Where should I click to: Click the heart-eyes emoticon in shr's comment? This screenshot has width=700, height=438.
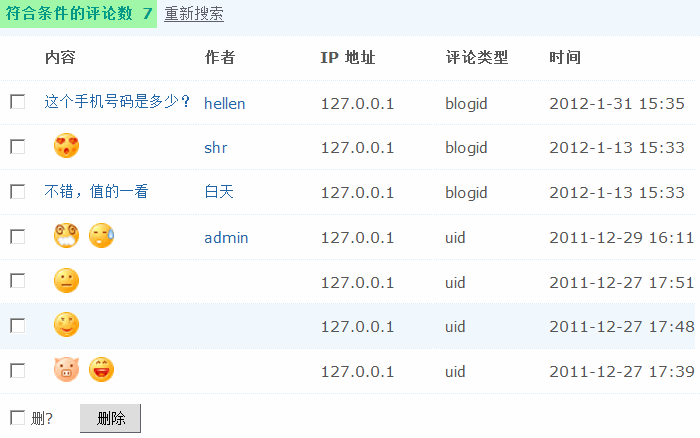tap(66, 146)
